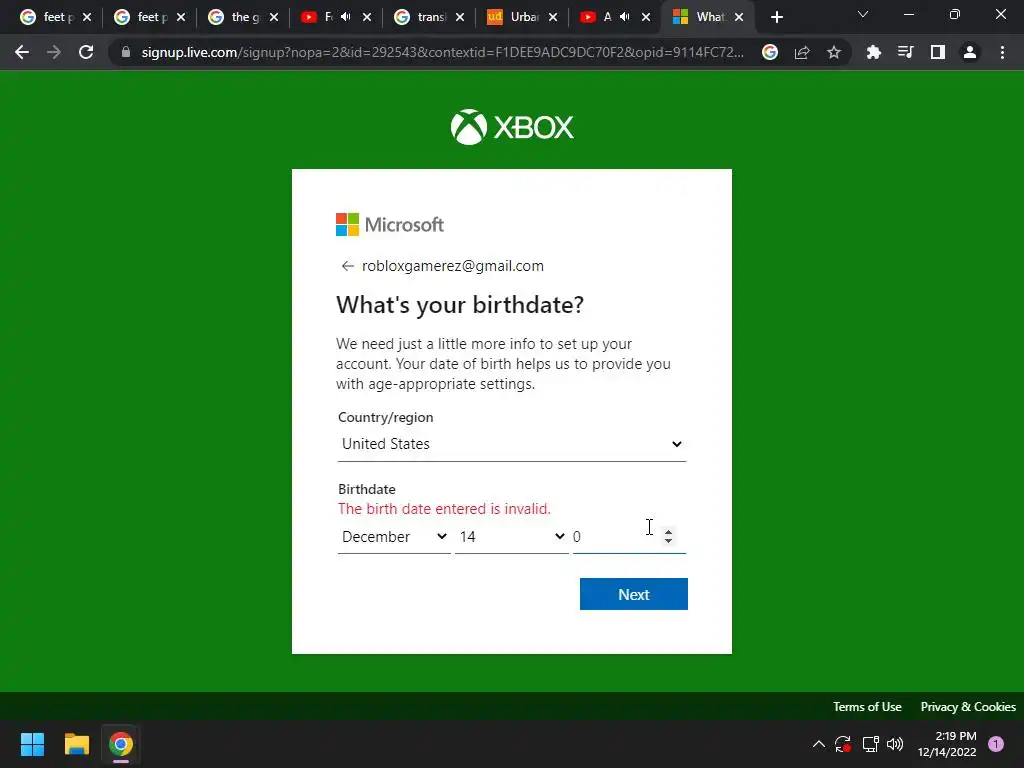Open the media control icon in toolbar

906,52
